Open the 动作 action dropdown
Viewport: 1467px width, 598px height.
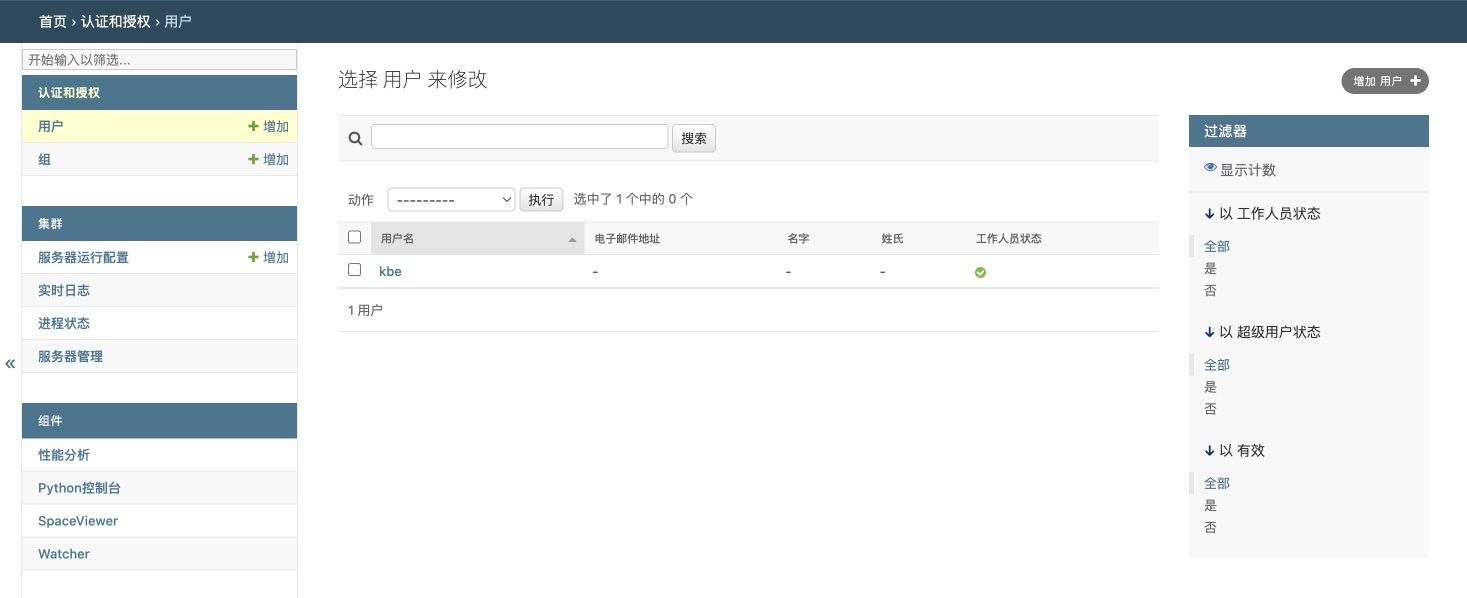tap(451, 200)
